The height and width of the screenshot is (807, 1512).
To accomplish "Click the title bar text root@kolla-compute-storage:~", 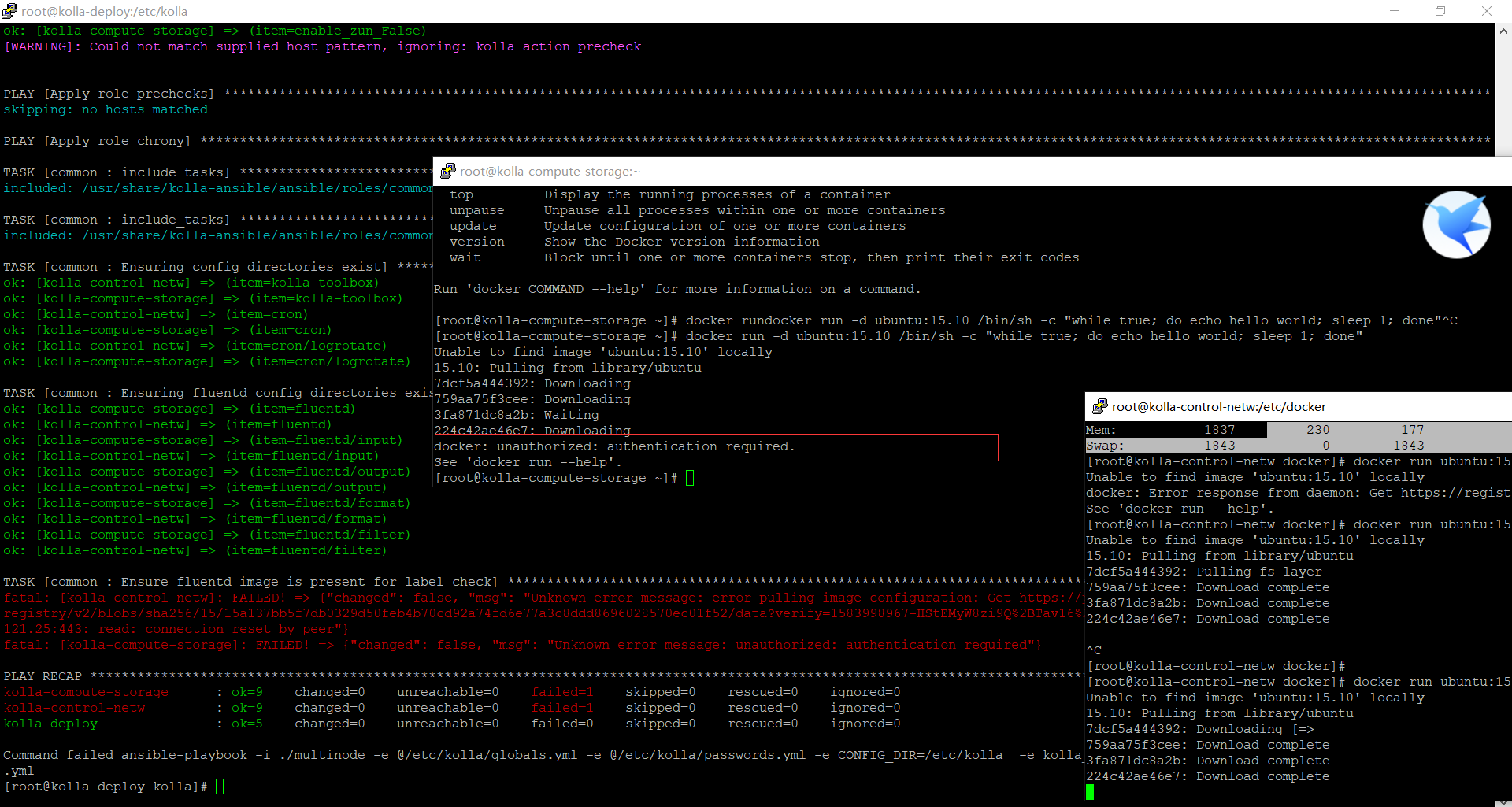I will [x=550, y=171].
